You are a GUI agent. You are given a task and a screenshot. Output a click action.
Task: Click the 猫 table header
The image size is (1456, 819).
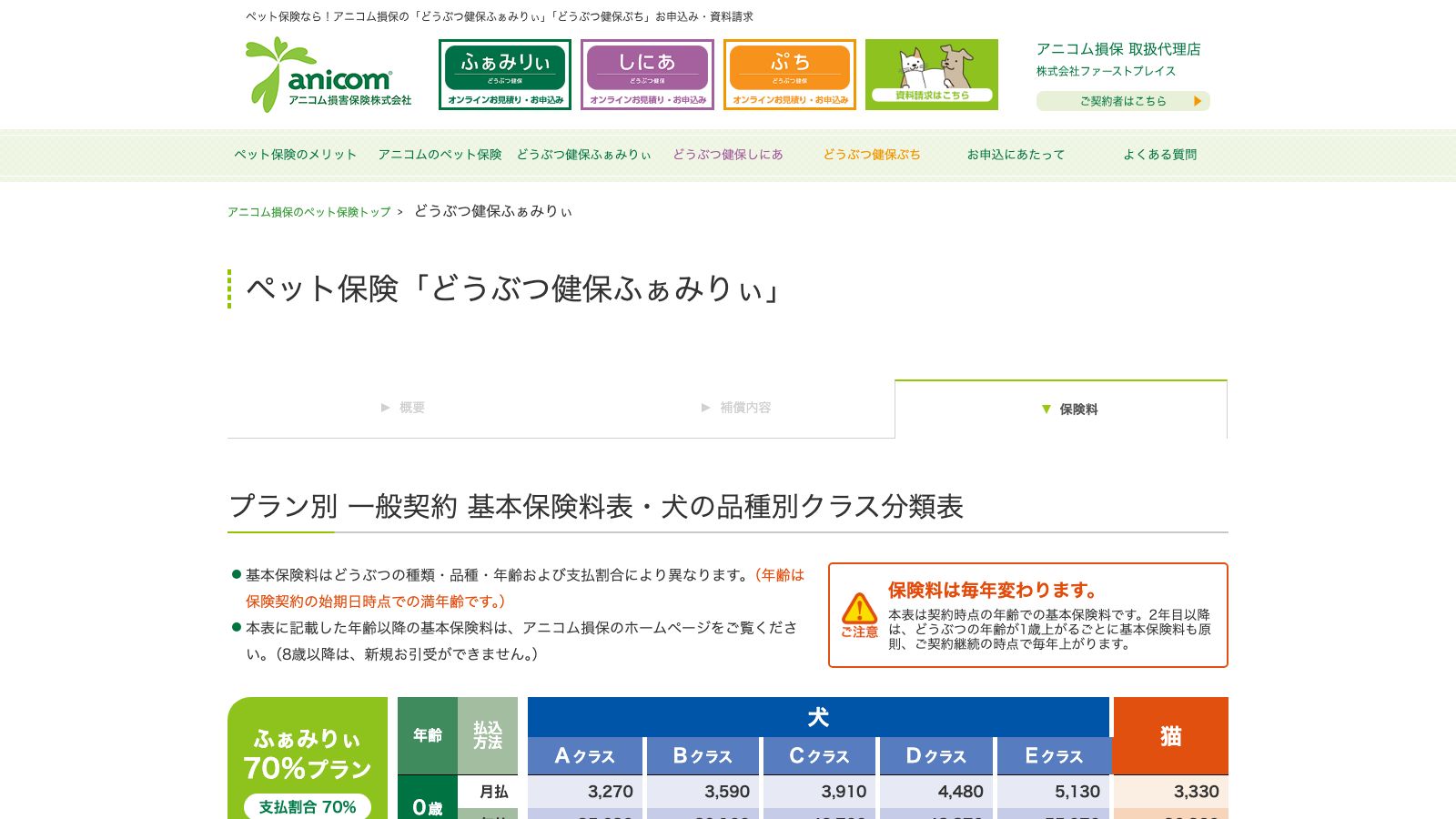pos(1171,736)
